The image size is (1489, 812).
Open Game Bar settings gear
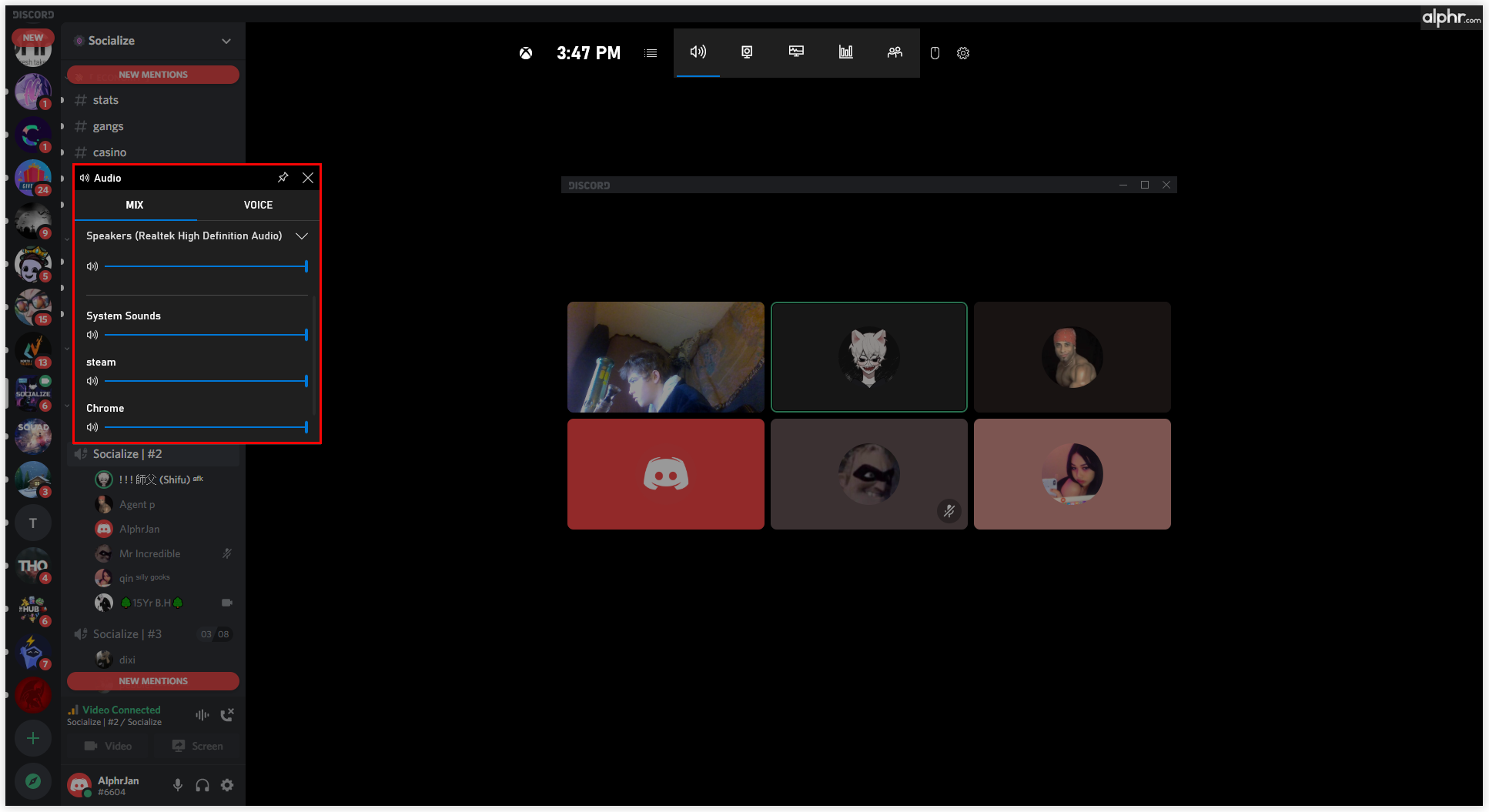pos(963,53)
